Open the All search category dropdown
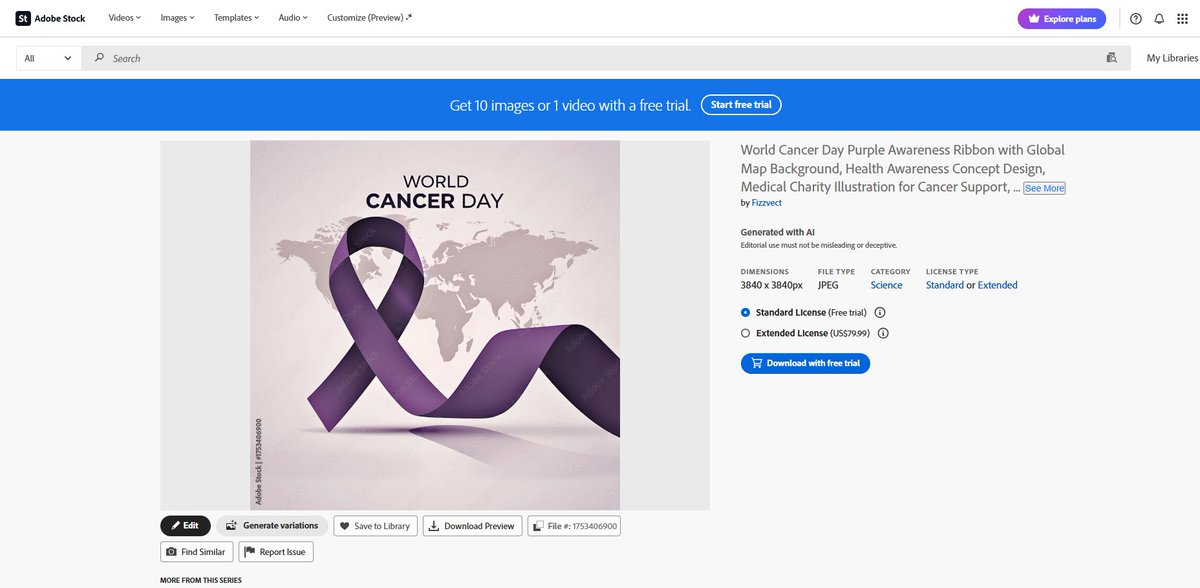Viewport: 1200px width, 588px height. coord(48,58)
